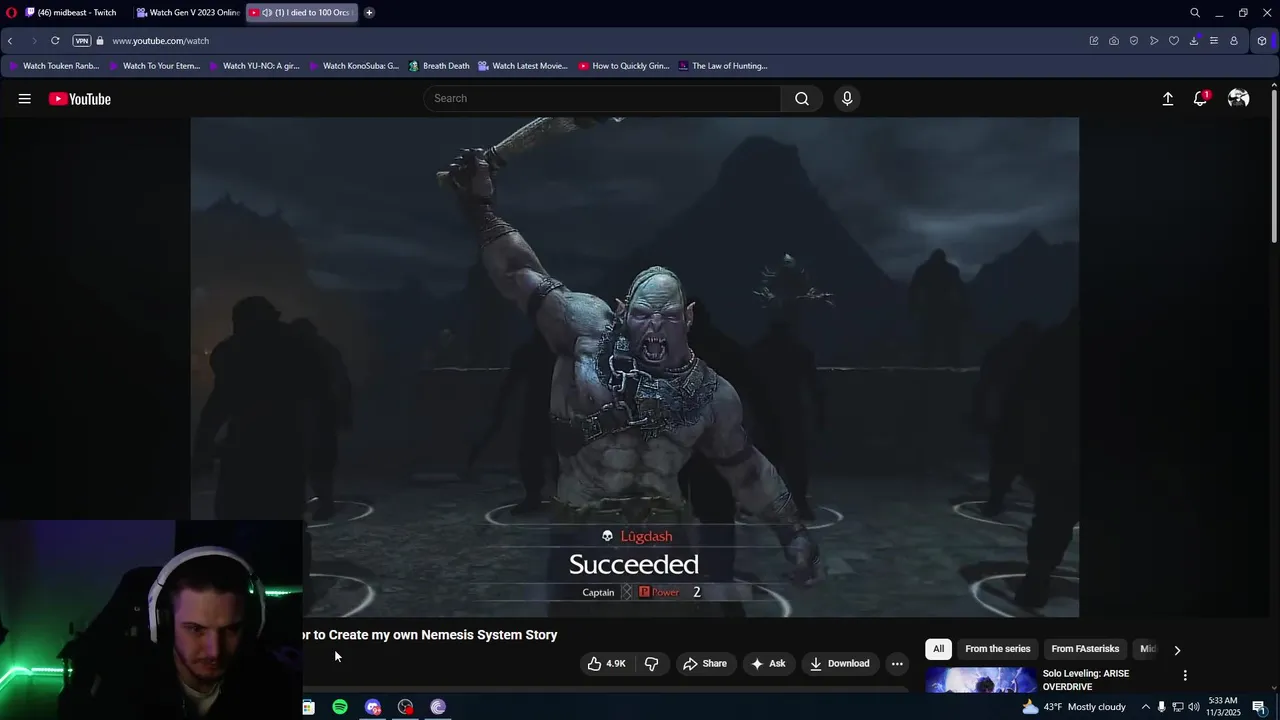Image resolution: width=1280 pixels, height=720 pixels.
Task: Open a new browser tab
Action: pyautogui.click(x=369, y=13)
